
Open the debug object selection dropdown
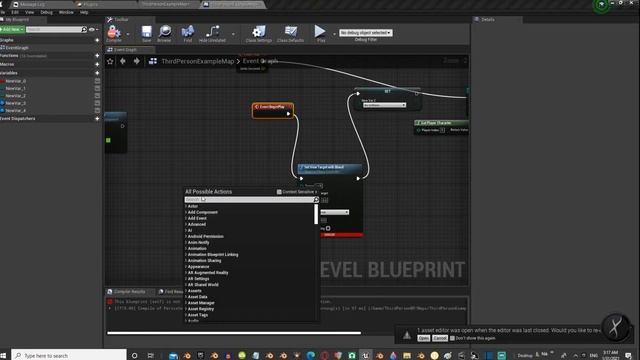(x=366, y=33)
